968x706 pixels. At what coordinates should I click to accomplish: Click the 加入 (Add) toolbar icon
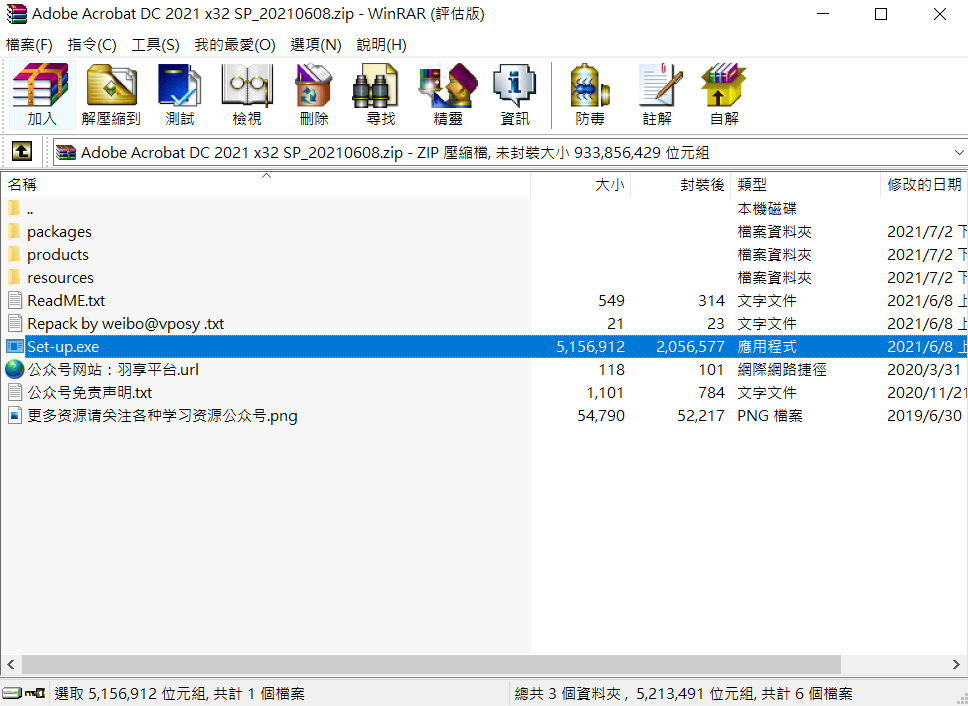(x=41, y=95)
